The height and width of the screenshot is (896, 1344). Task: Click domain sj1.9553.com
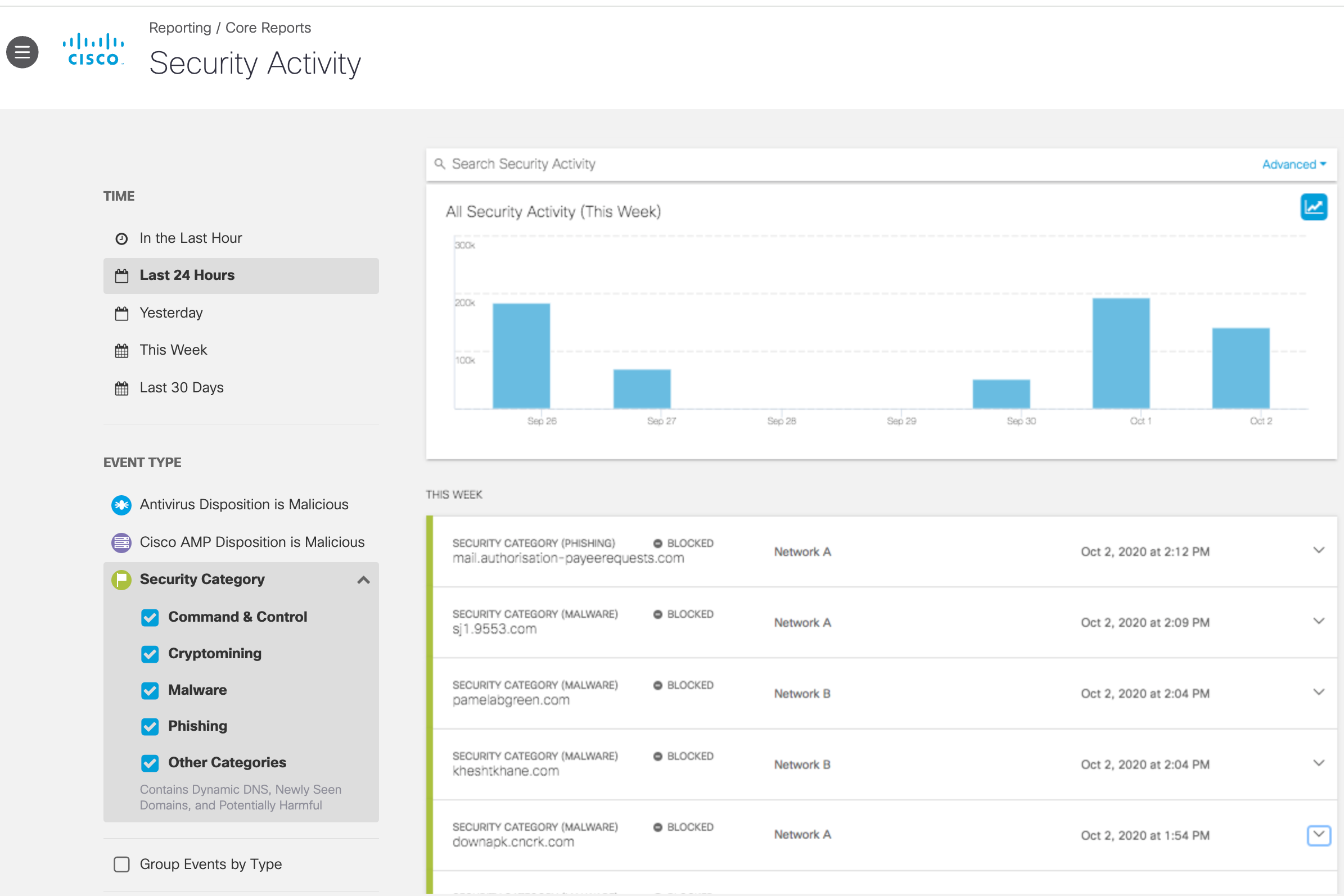click(494, 629)
